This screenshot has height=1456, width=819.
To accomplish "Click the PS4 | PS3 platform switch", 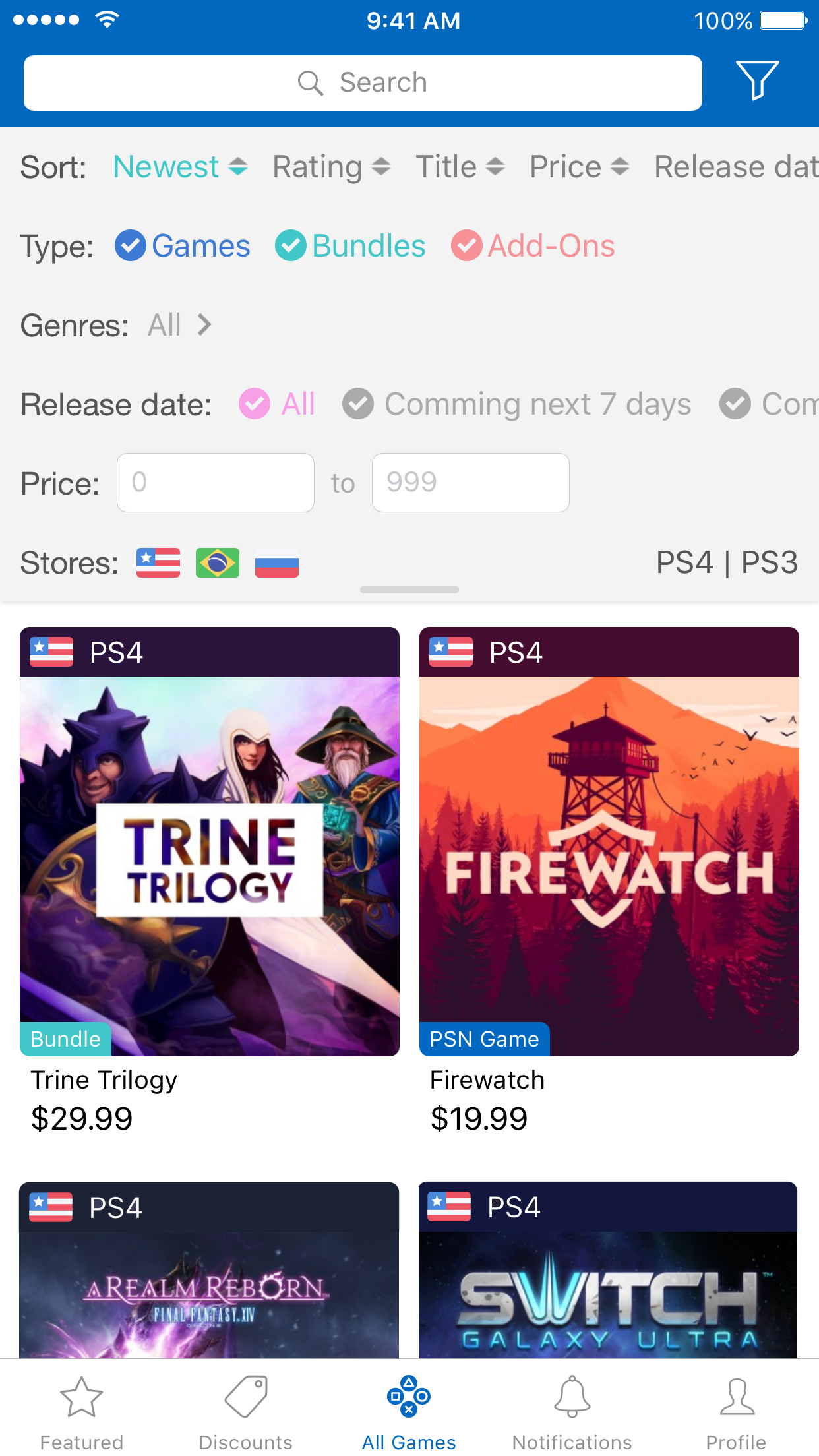I will coord(727,563).
